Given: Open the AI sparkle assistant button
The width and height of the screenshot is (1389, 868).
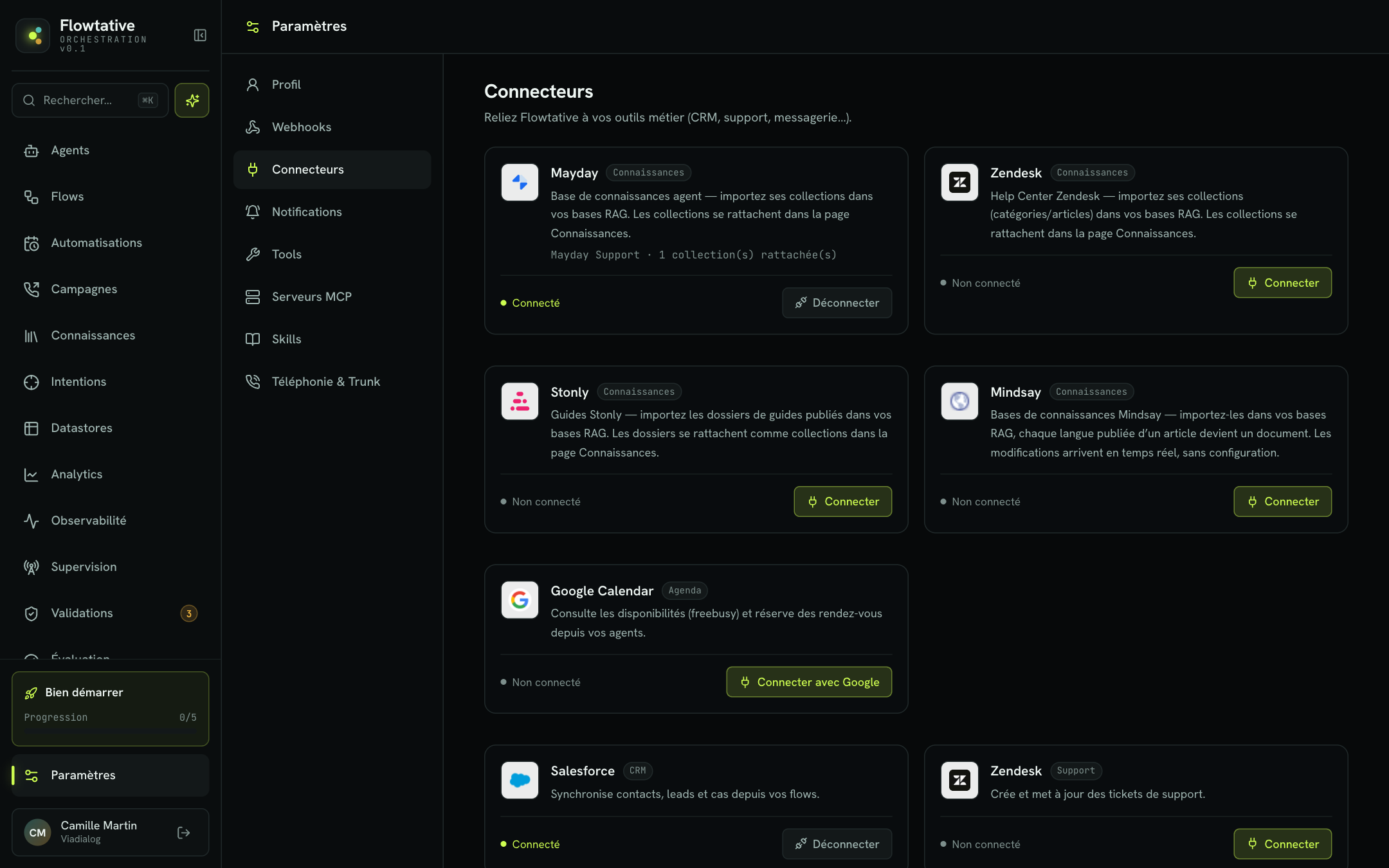Looking at the screenshot, I should click(x=192, y=100).
